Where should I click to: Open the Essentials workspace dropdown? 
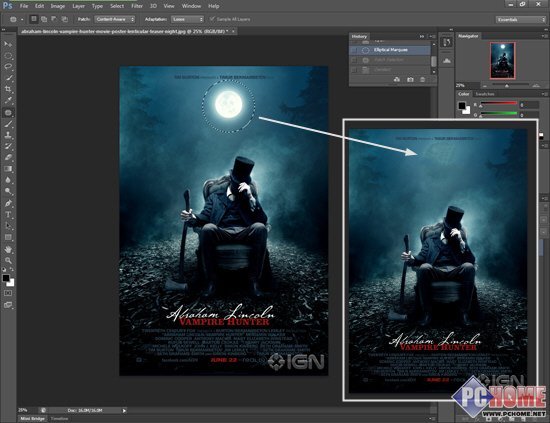521,20
